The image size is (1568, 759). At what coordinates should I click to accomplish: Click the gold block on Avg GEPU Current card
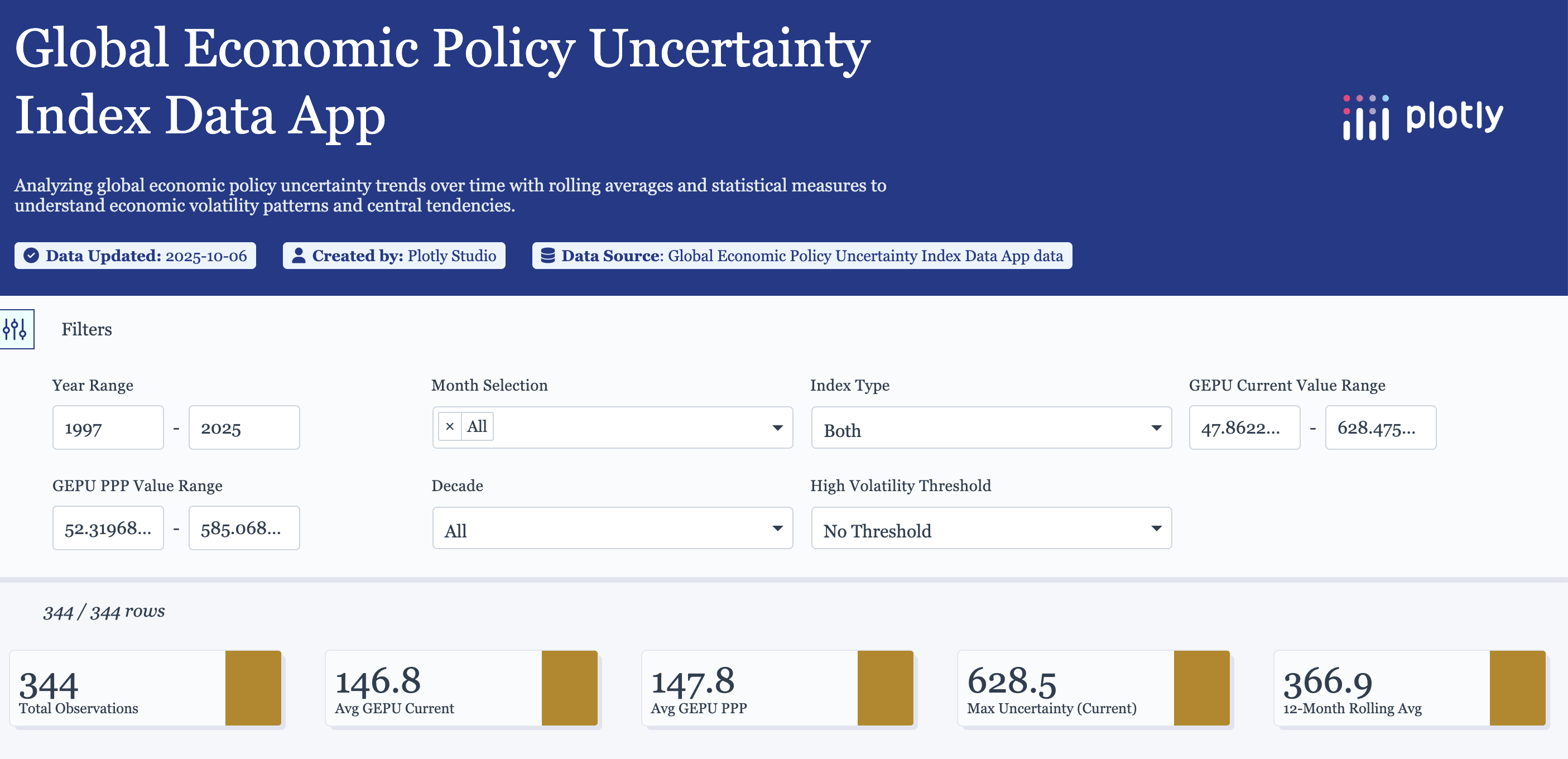coord(569,688)
